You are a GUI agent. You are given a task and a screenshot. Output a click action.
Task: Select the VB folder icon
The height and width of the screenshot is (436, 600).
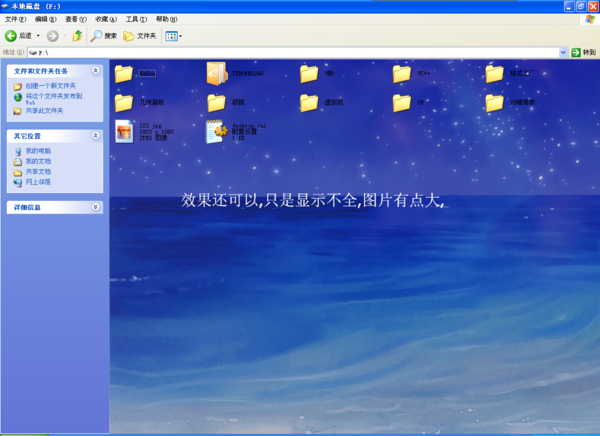tap(402, 103)
